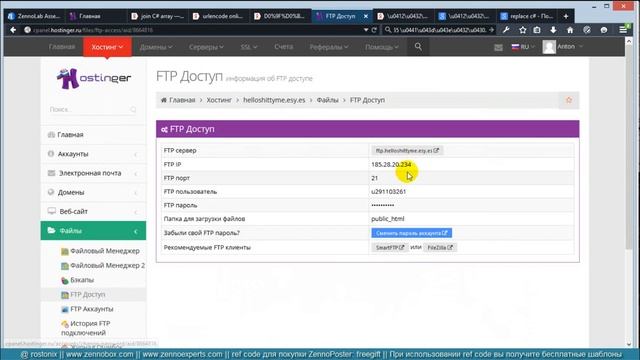Click Хостинг in the breadcrumb
640x360 pixels.
(219, 100)
